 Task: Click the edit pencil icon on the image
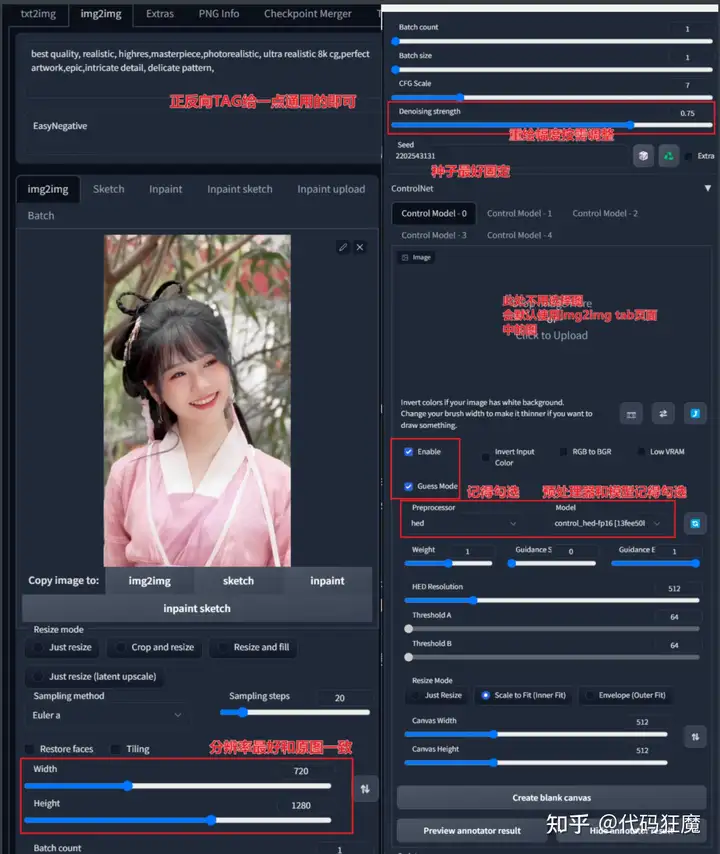pyautogui.click(x=343, y=247)
